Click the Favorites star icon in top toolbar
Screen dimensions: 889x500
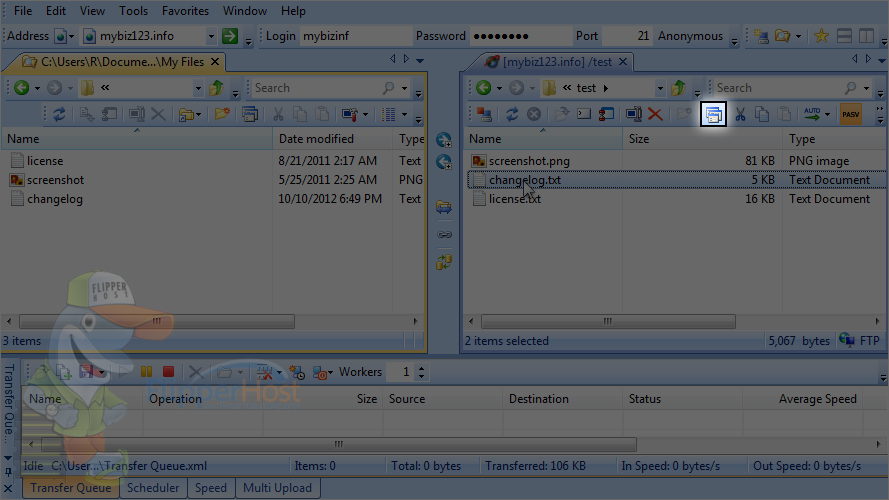pyautogui.click(x=821, y=36)
